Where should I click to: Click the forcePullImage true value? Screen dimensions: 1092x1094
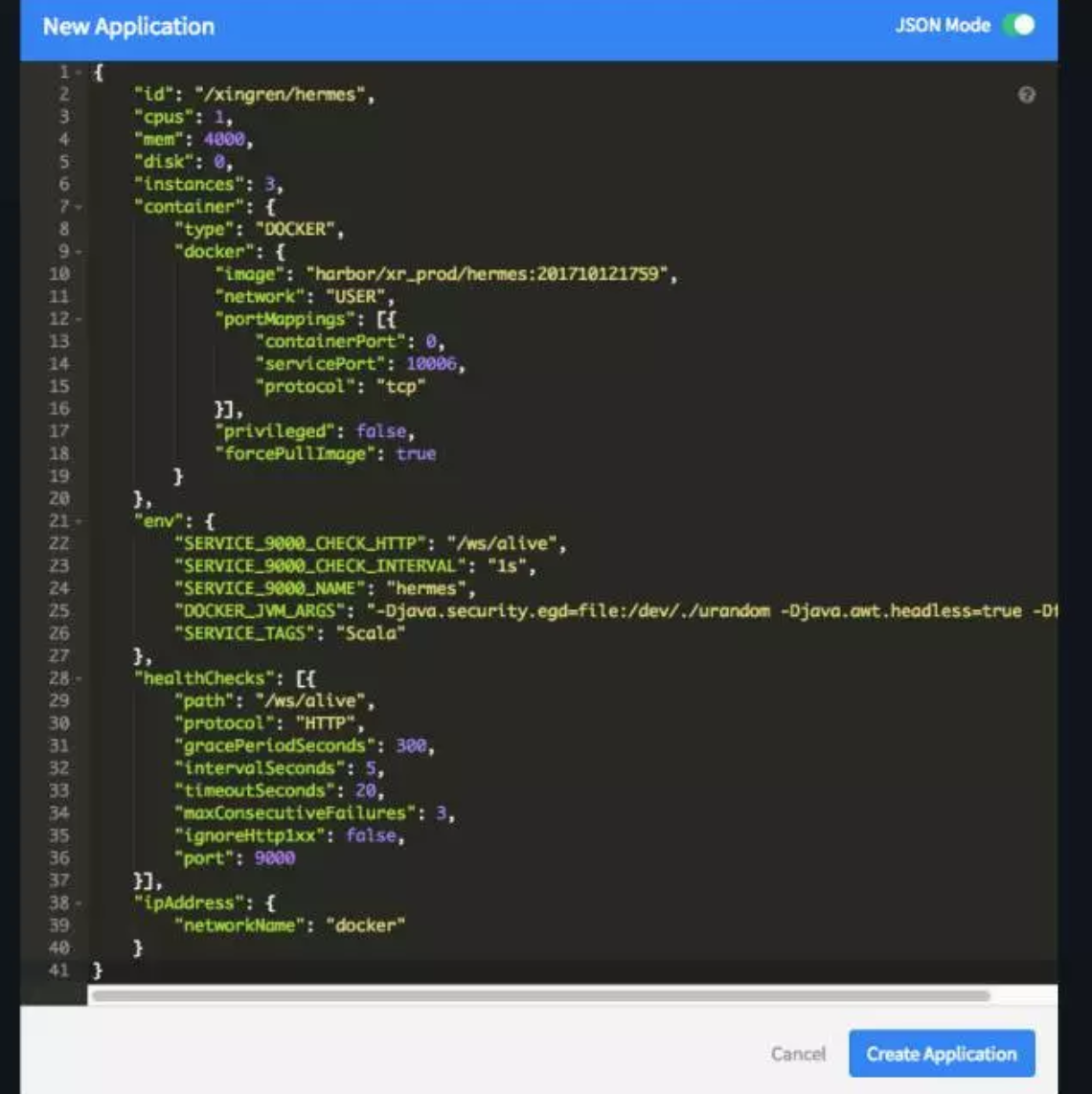(x=416, y=453)
